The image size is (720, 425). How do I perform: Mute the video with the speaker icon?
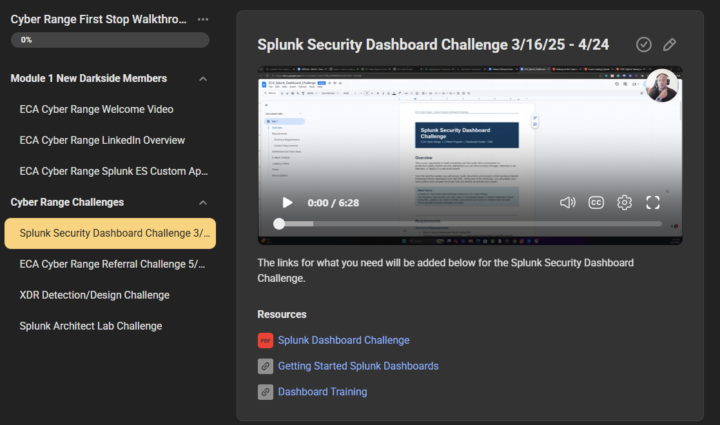pyautogui.click(x=568, y=202)
